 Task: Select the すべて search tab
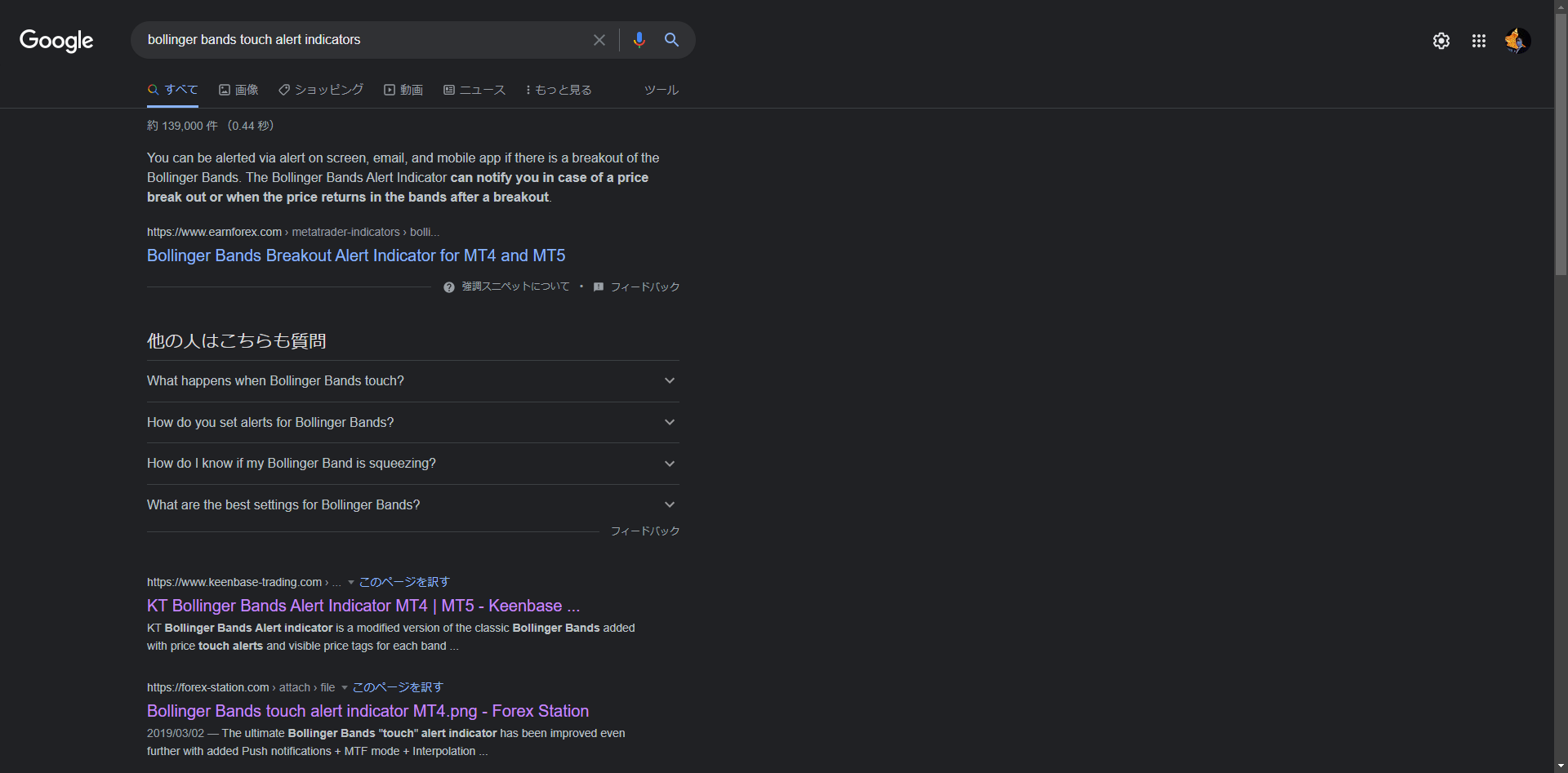pyautogui.click(x=172, y=90)
